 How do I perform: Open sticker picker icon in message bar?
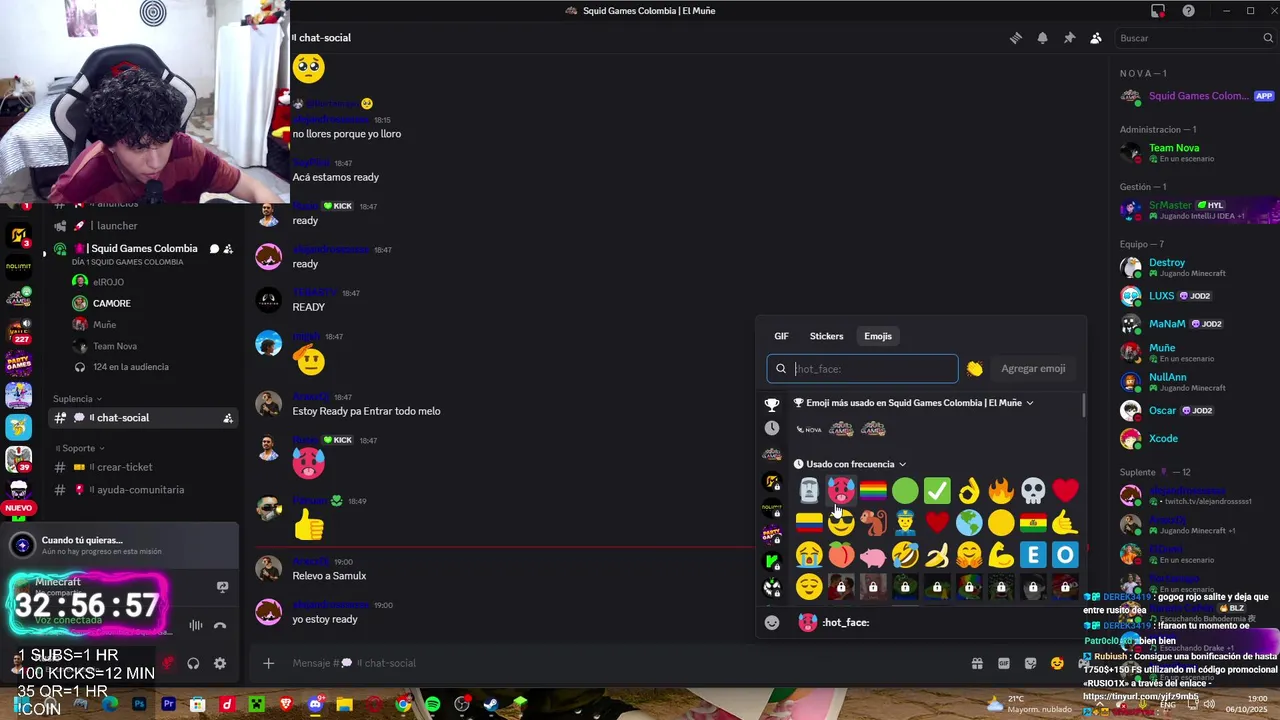[1031, 663]
